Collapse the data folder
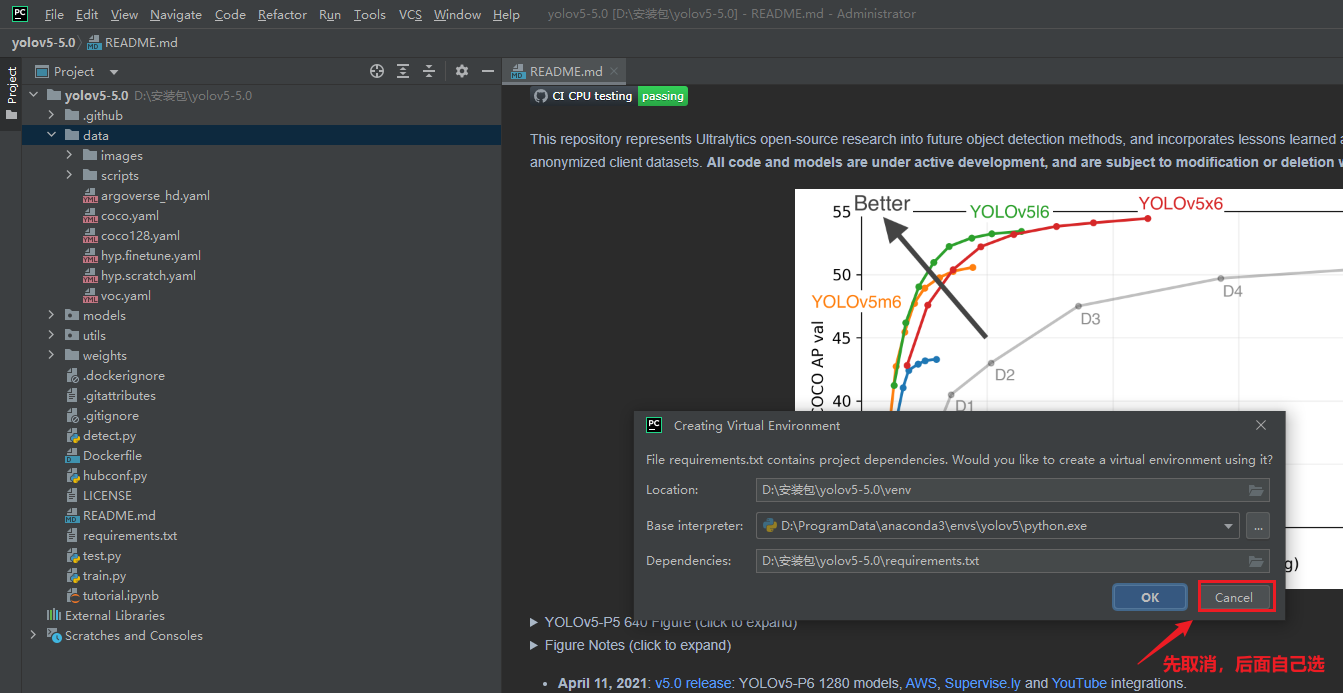Image resolution: width=1343 pixels, height=693 pixels. (x=51, y=135)
